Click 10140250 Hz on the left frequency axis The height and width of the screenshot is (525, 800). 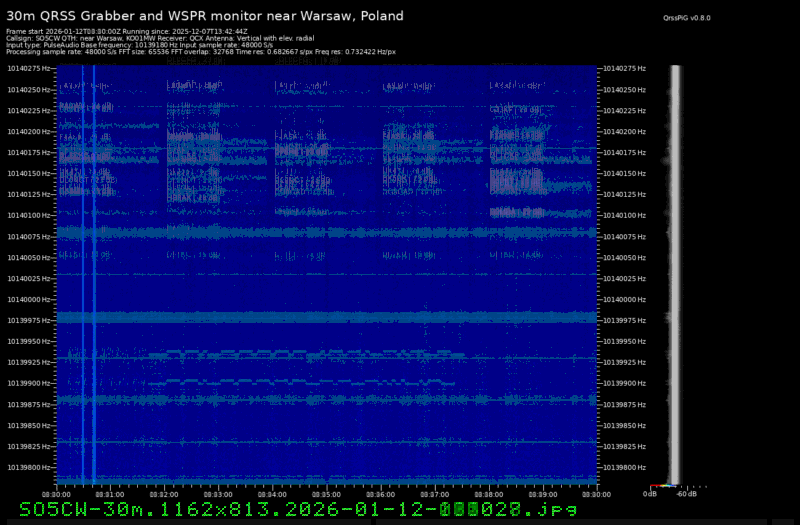pyautogui.click(x=29, y=90)
